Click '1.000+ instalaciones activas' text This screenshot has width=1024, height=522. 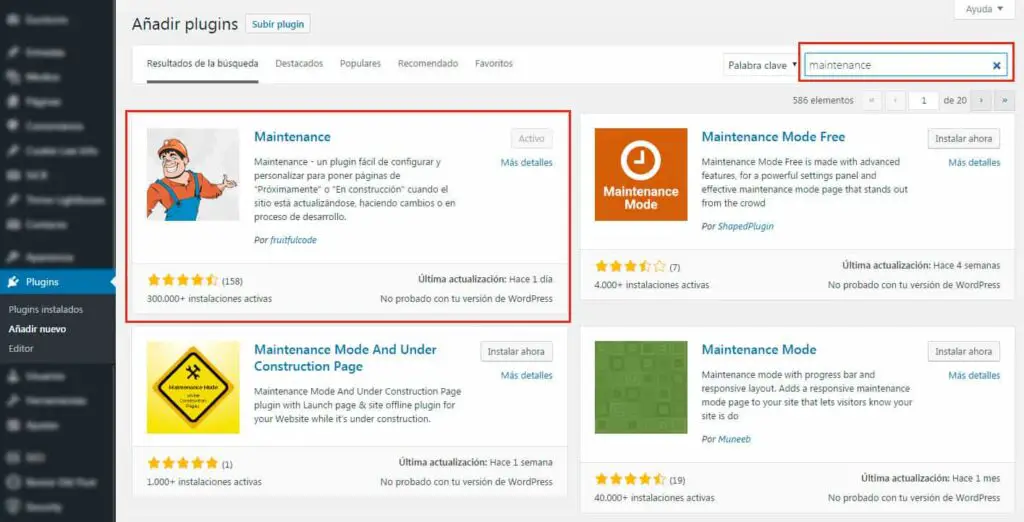click(x=204, y=482)
